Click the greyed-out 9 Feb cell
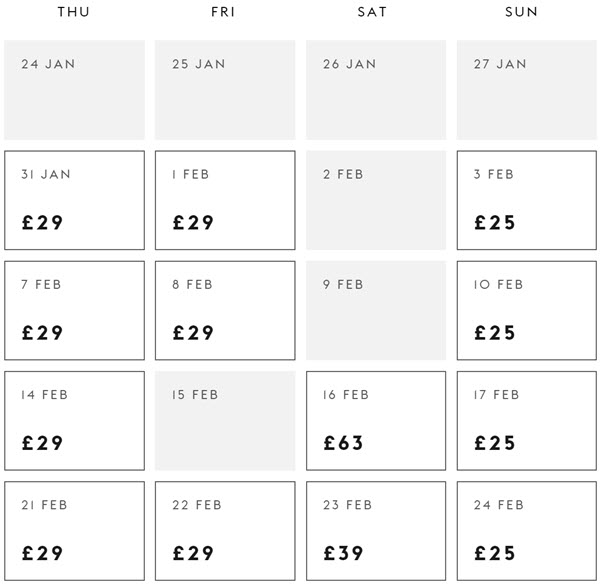The height and width of the screenshot is (584, 600). point(376,310)
